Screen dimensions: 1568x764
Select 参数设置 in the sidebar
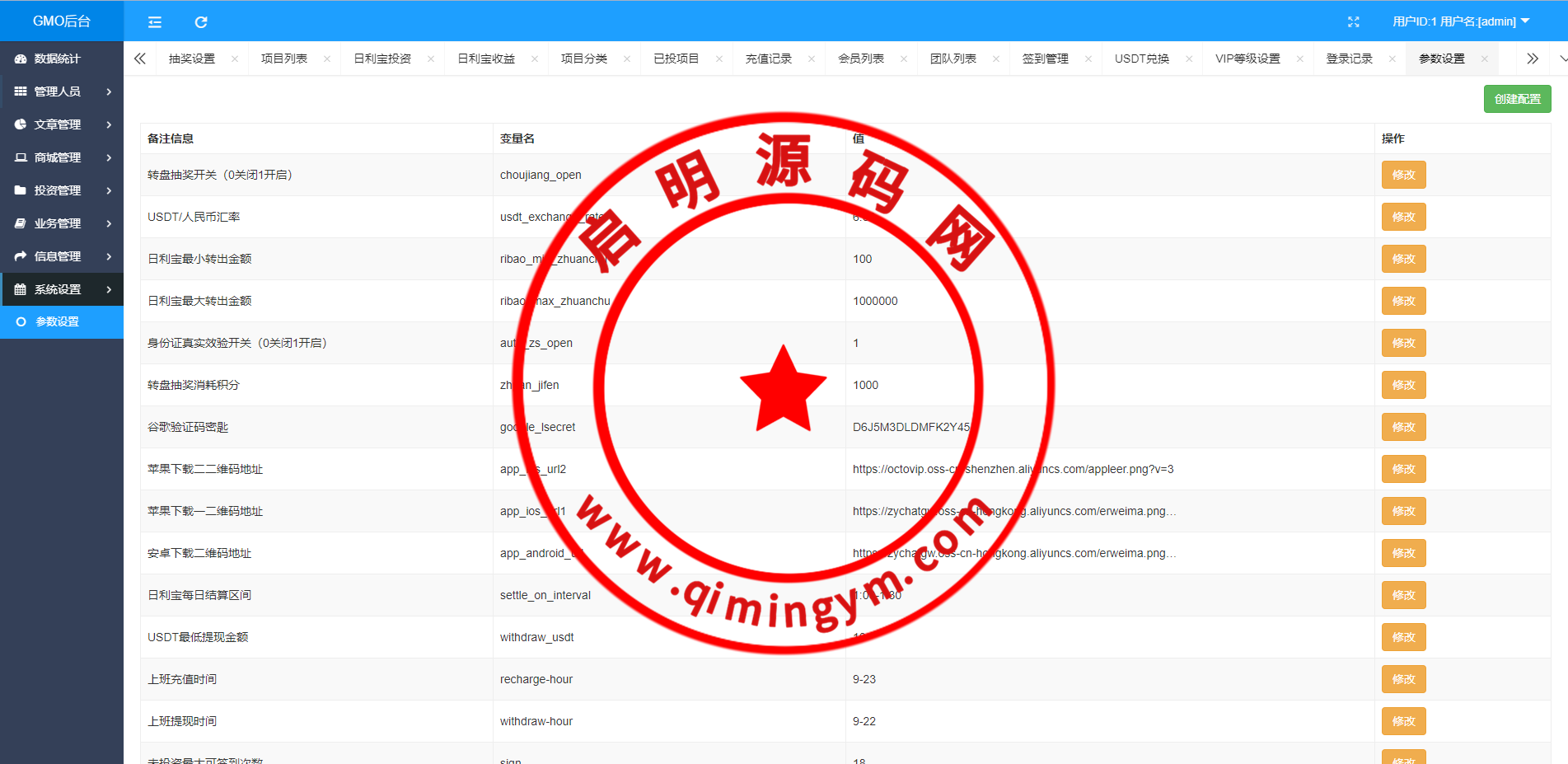(x=58, y=321)
